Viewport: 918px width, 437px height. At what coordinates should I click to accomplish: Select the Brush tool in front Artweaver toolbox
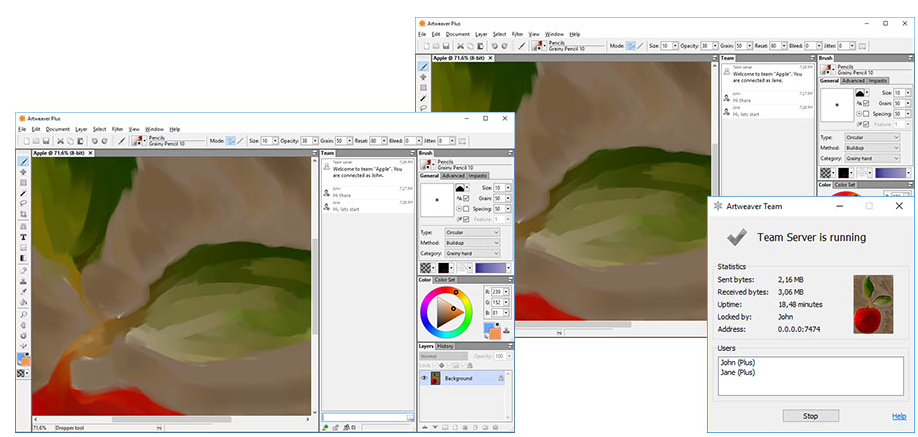pos(24,162)
